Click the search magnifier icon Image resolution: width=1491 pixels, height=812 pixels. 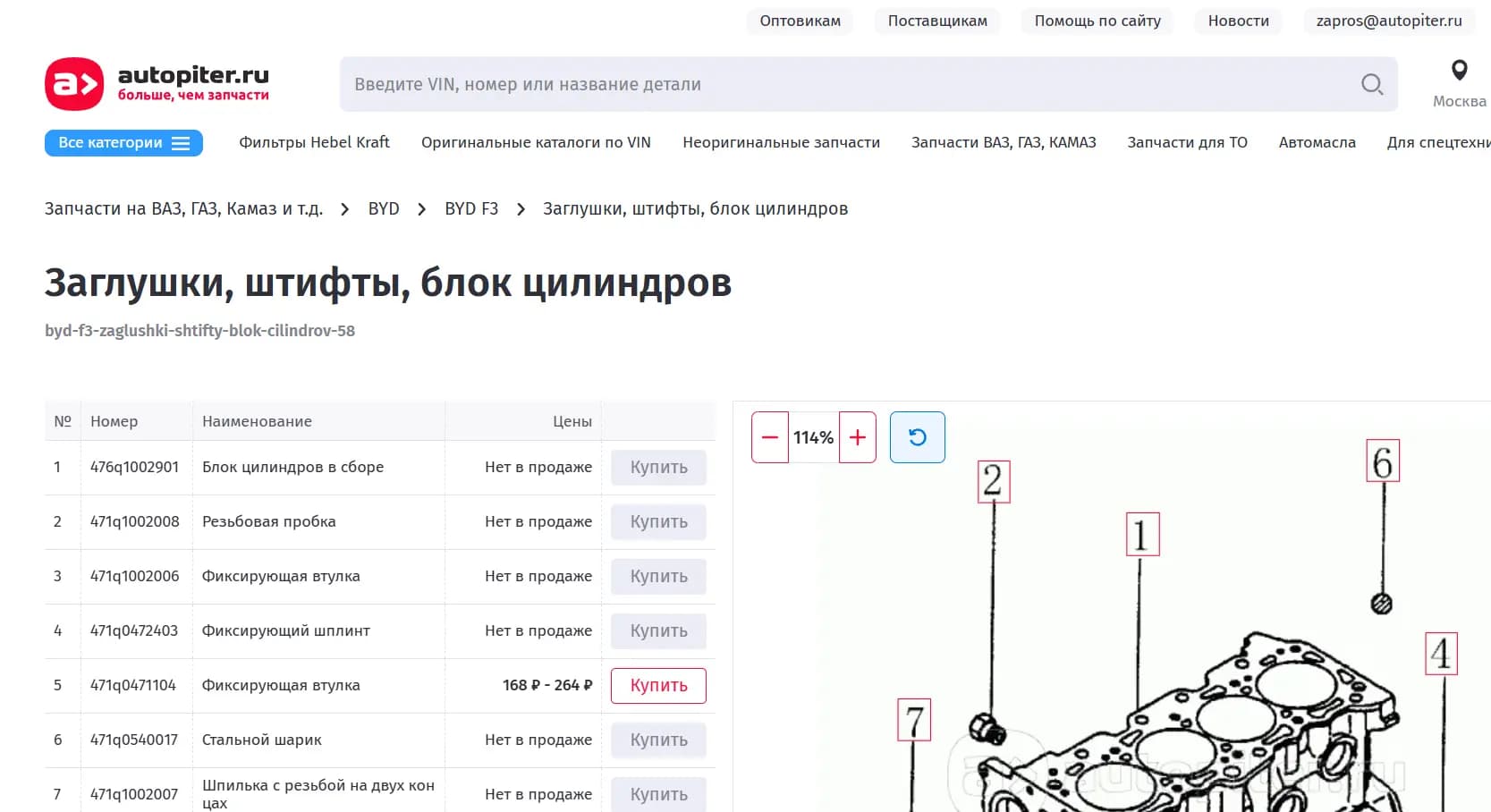tap(1372, 84)
